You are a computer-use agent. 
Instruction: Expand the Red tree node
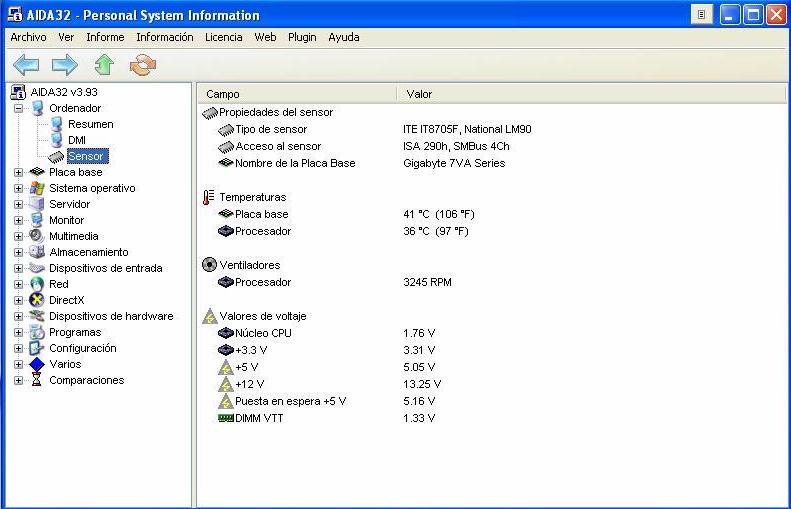19,285
